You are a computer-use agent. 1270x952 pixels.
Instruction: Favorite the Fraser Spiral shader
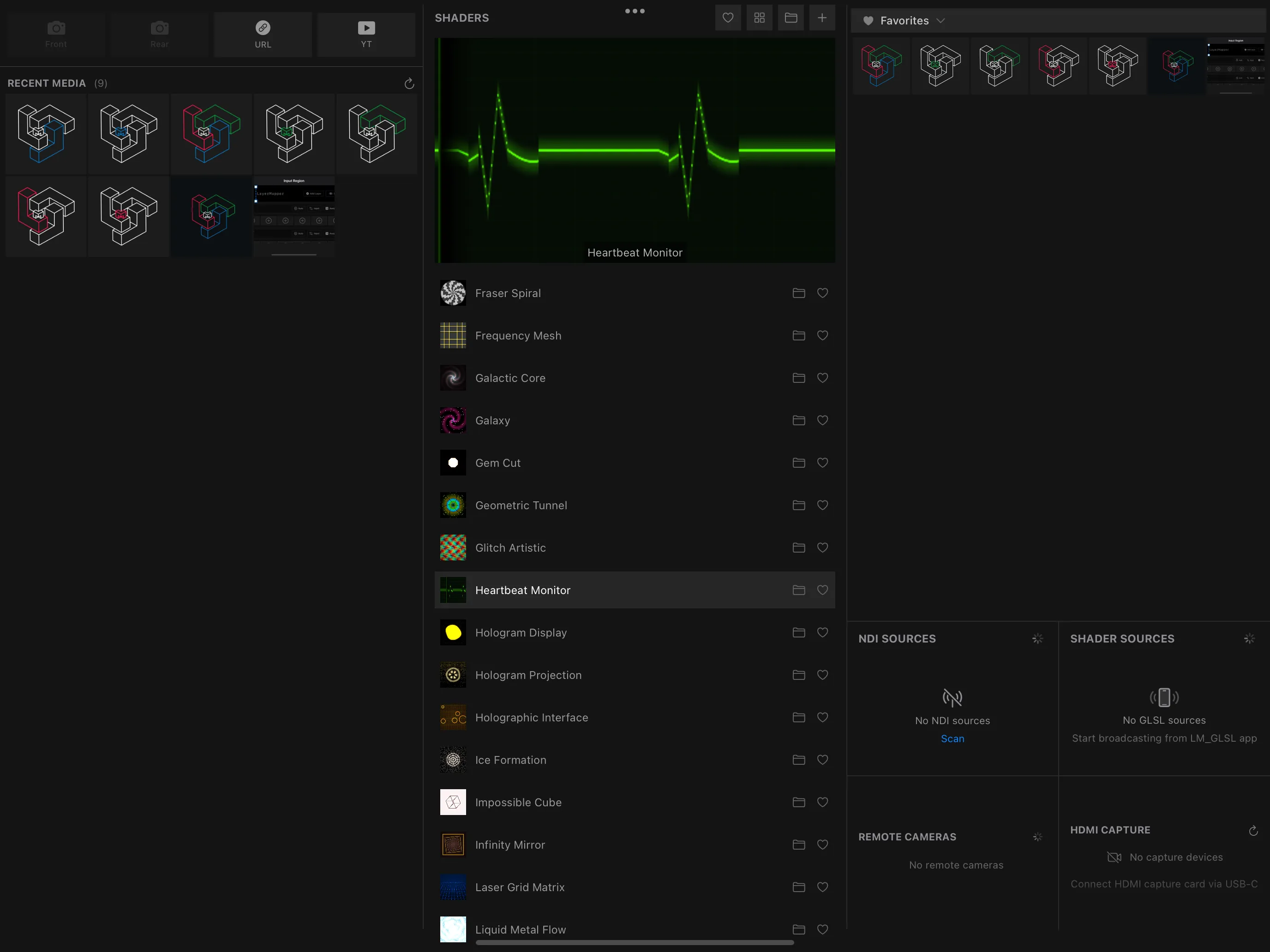pos(822,293)
